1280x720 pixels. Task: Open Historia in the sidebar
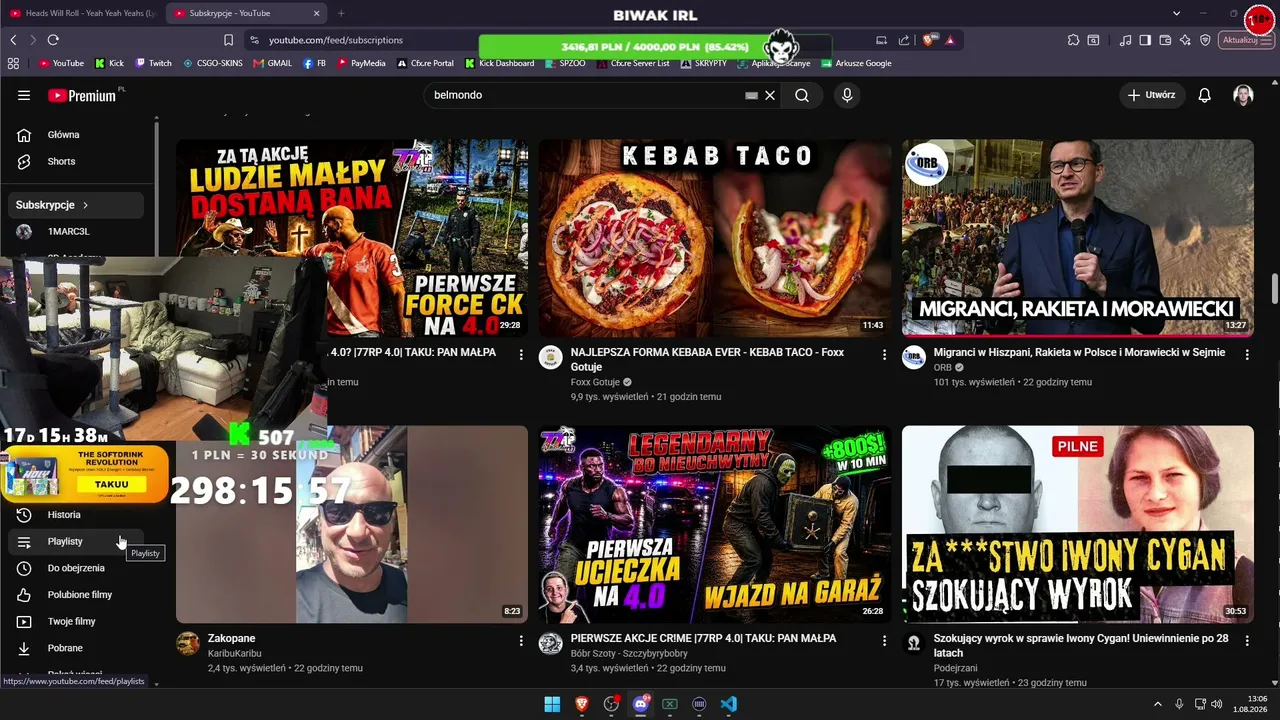[x=78, y=515]
